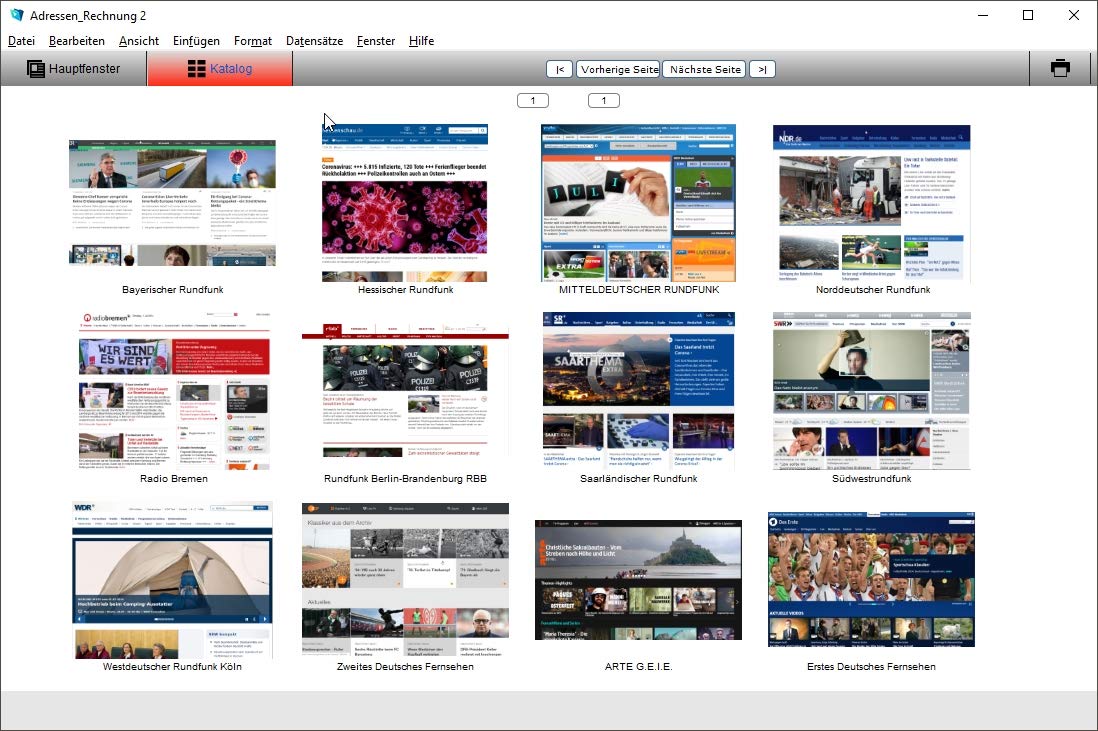Open Radio Bremen thumbnail
1098x731 pixels.
coord(174,391)
